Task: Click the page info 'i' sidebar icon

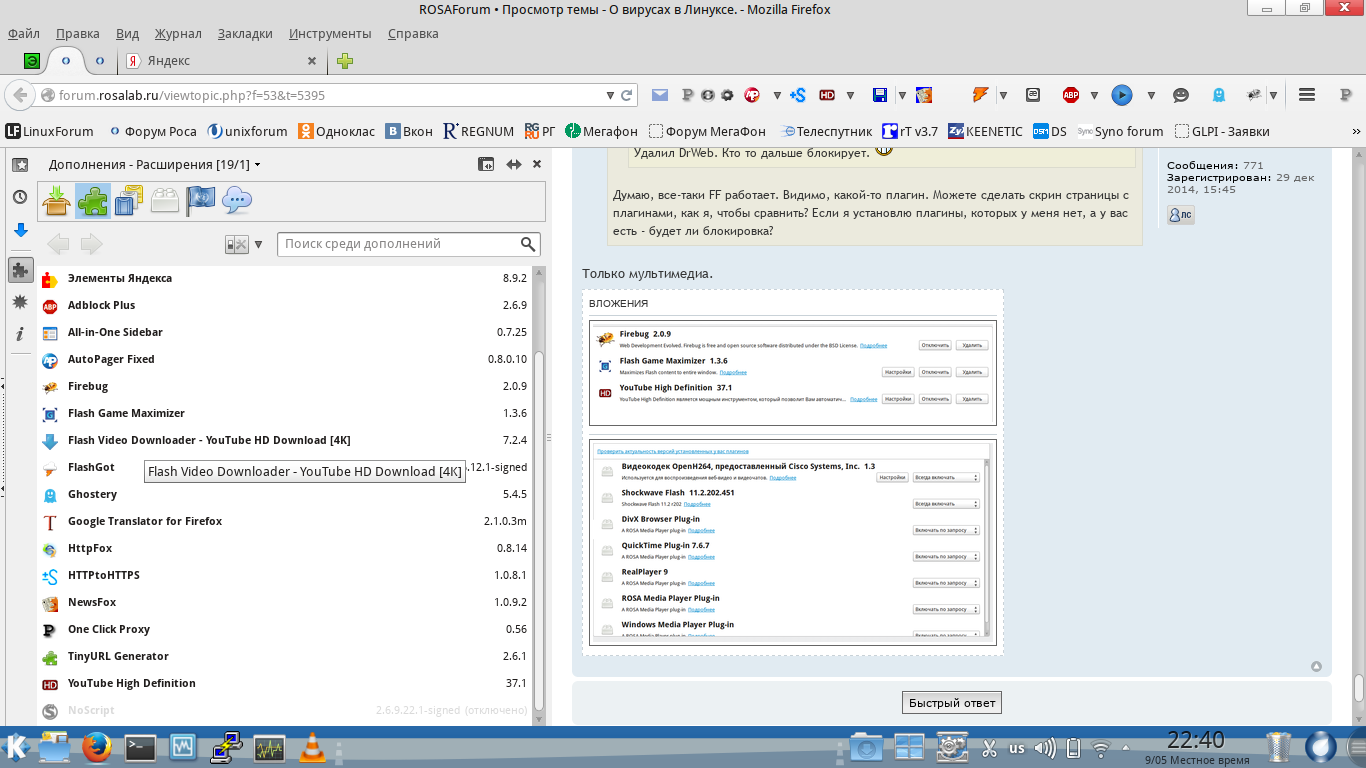Action: pyautogui.click(x=20, y=334)
